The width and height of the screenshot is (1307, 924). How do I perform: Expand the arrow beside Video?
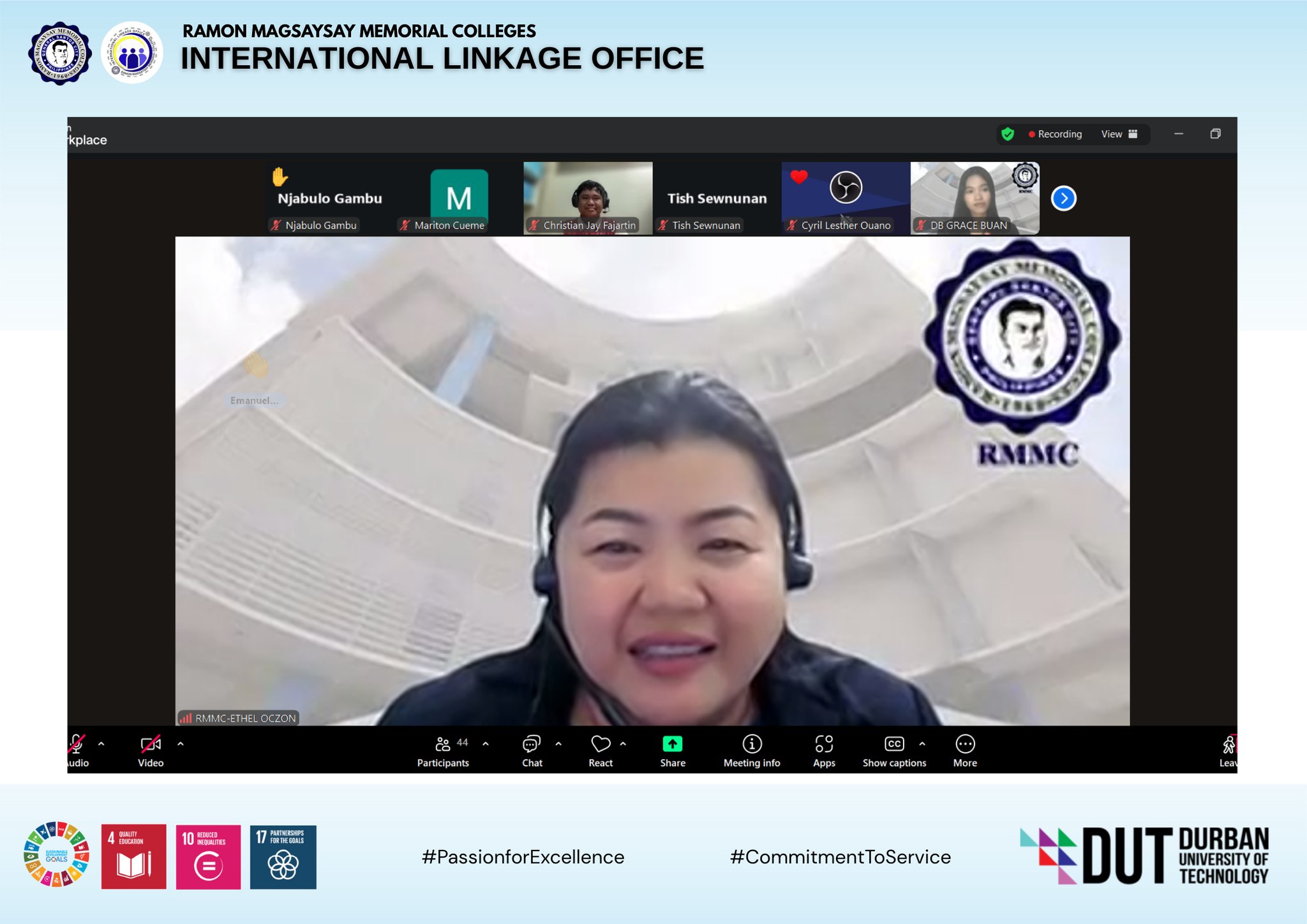point(181,743)
